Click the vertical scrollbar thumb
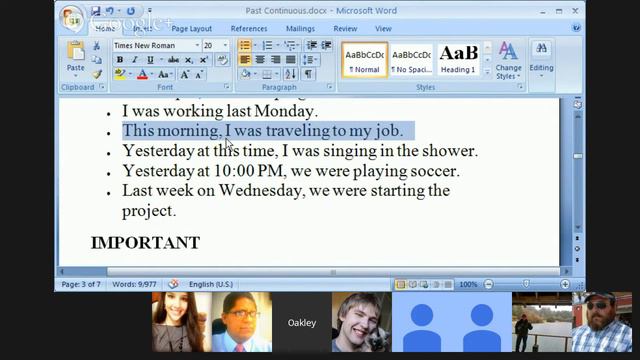 coord(578,156)
